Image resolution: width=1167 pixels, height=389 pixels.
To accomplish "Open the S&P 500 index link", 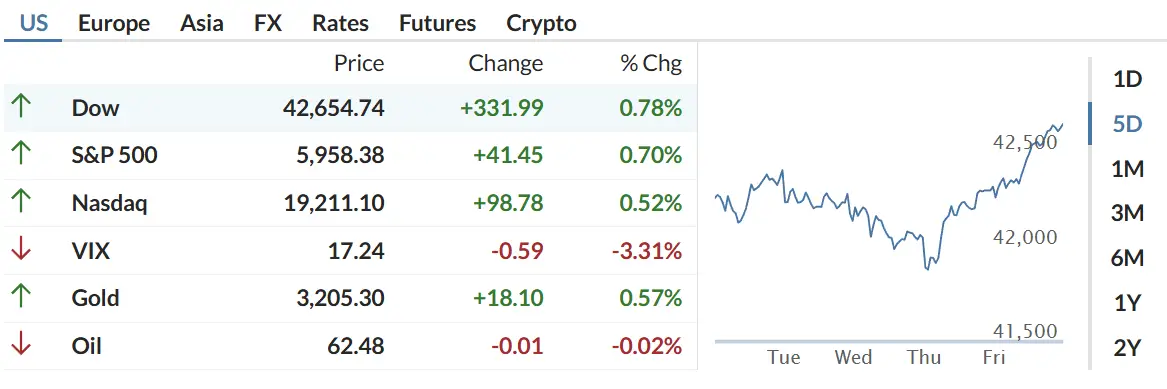I will pyautogui.click(x=115, y=155).
